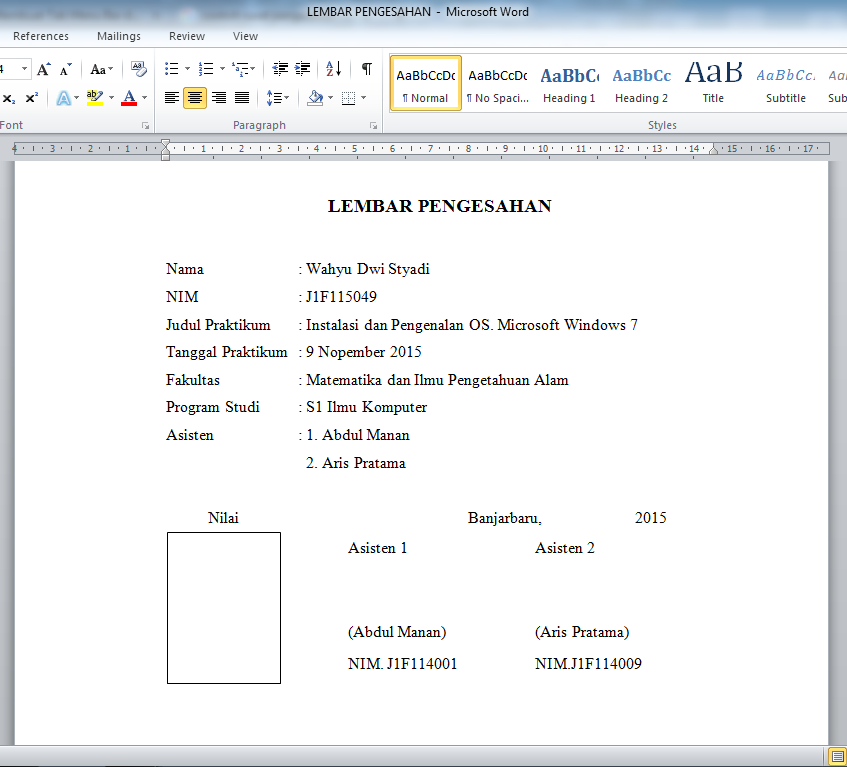Expand the Bullets dropdown arrow
This screenshot has height=767, width=847.
click(x=187, y=69)
